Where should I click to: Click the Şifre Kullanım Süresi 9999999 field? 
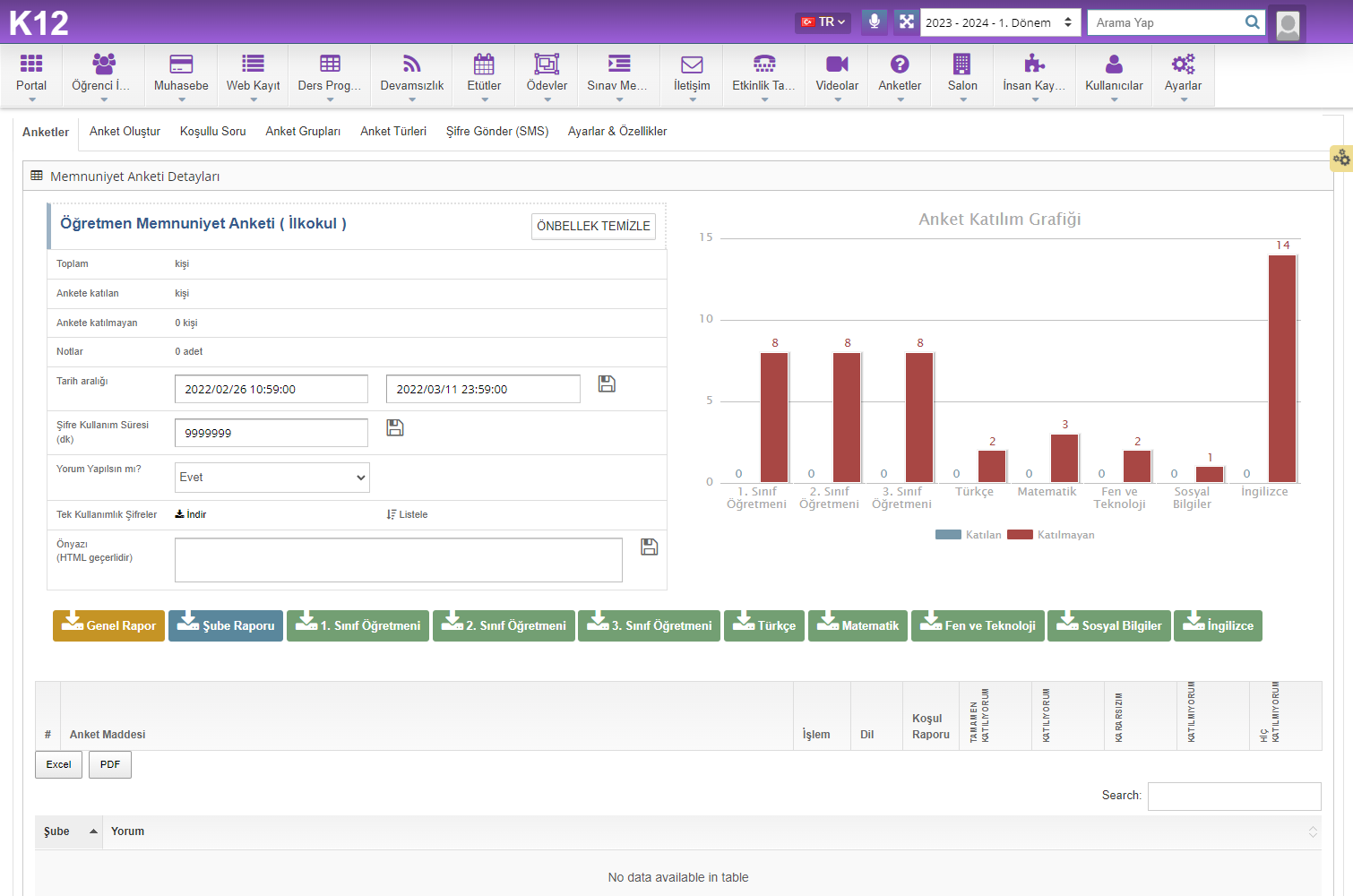click(x=271, y=433)
